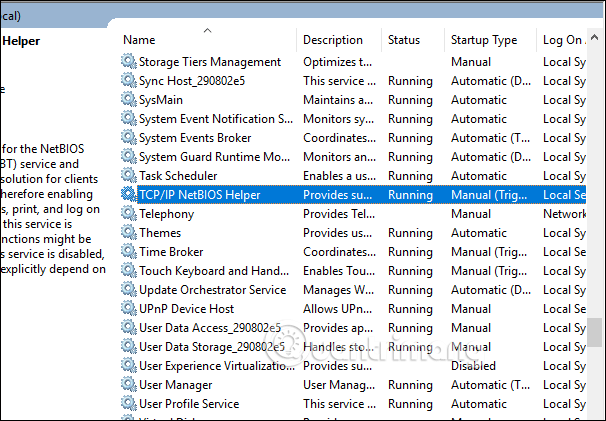Click the Status column header
606x421 pixels.
(x=404, y=40)
